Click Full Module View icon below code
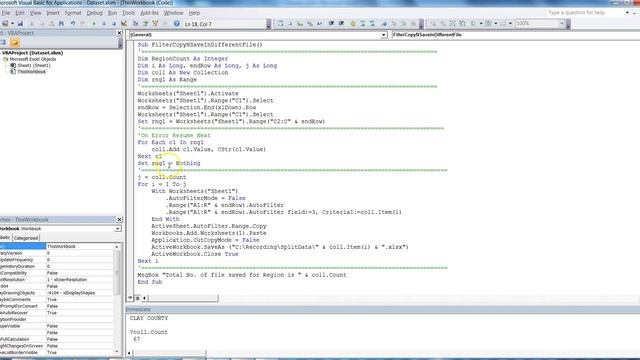Screen dimensions: 640x360 tap(138, 298)
